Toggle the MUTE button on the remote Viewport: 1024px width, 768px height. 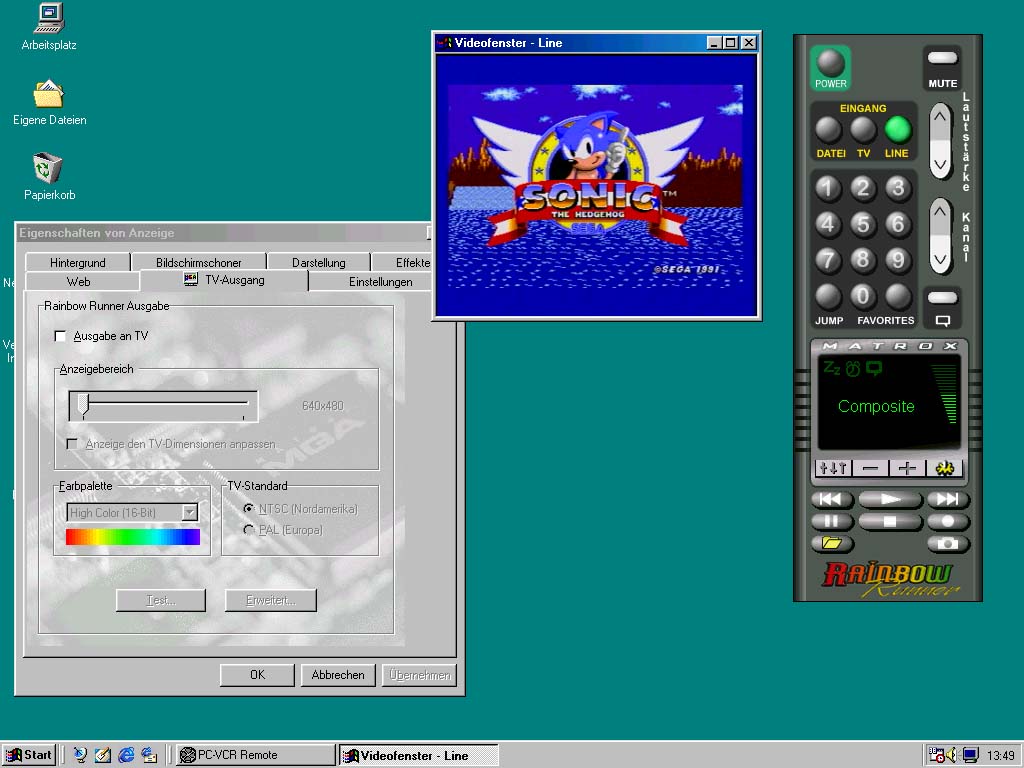tap(942, 58)
